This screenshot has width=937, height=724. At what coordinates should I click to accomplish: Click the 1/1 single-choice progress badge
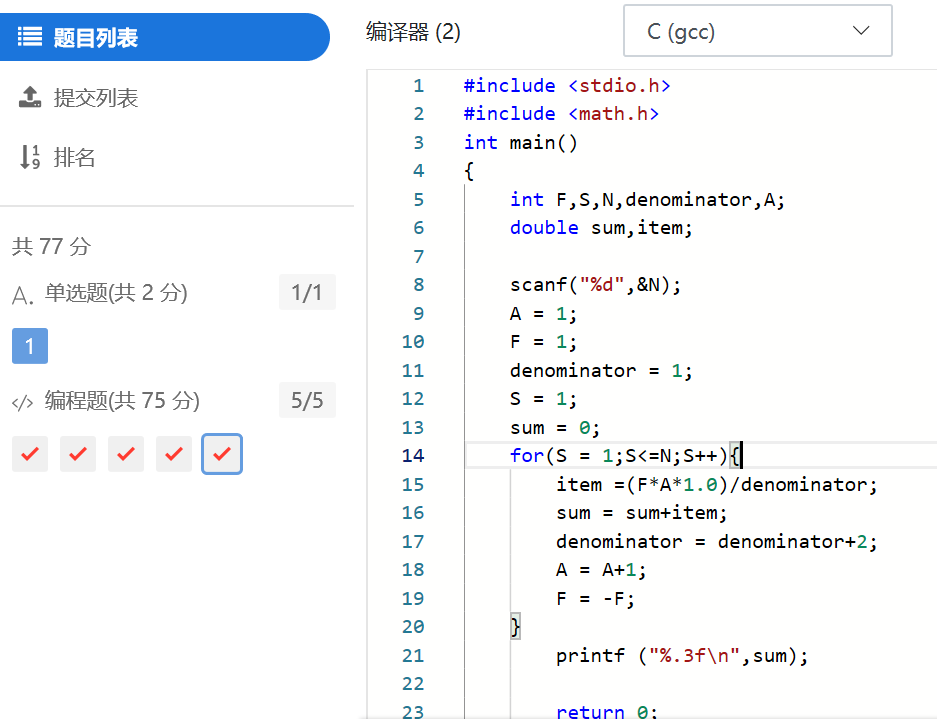307,293
